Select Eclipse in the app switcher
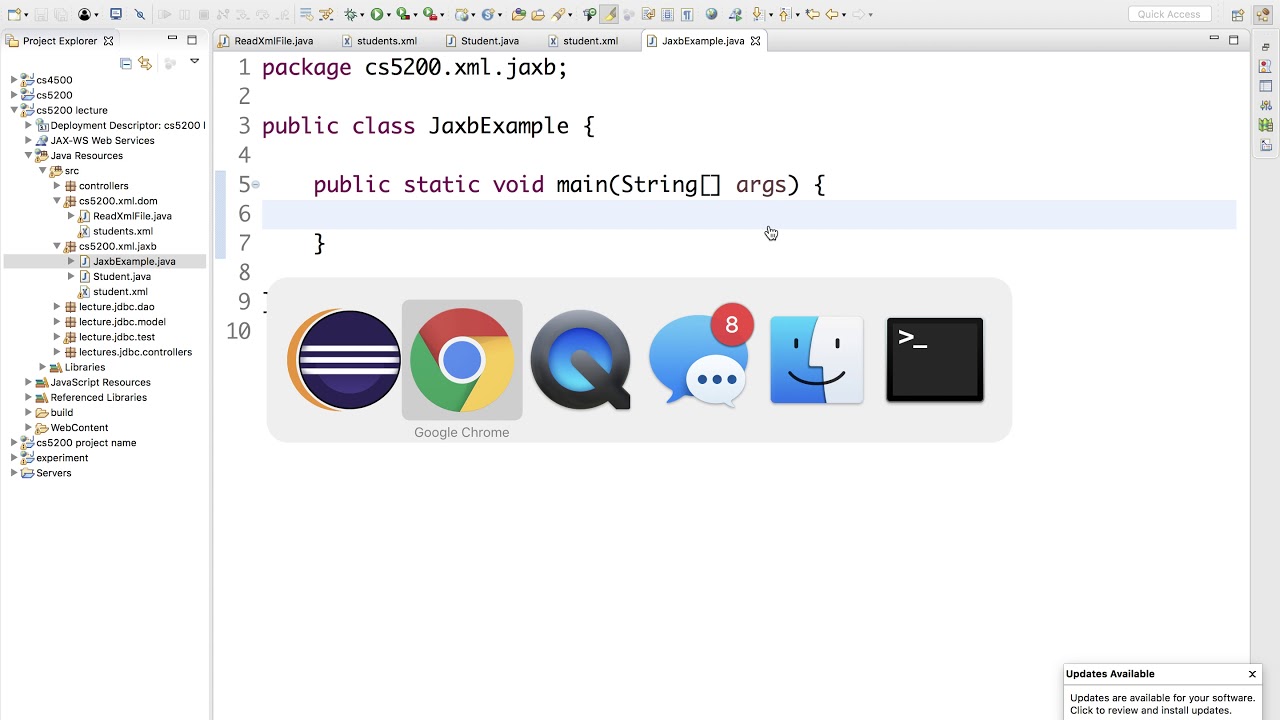This screenshot has width=1280, height=720. [x=344, y=360]
